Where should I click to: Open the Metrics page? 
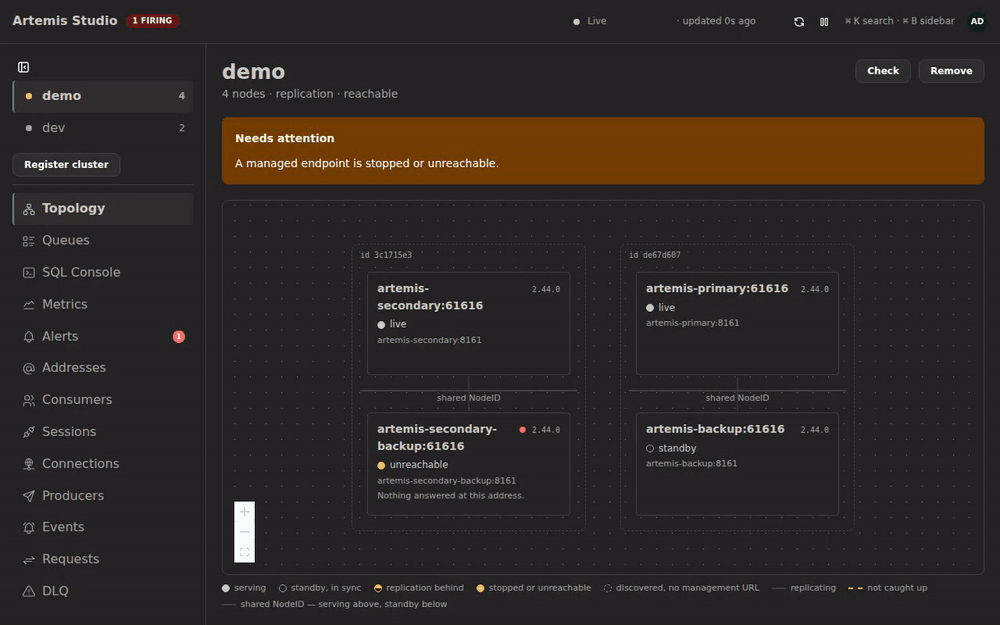click(103, 304)
